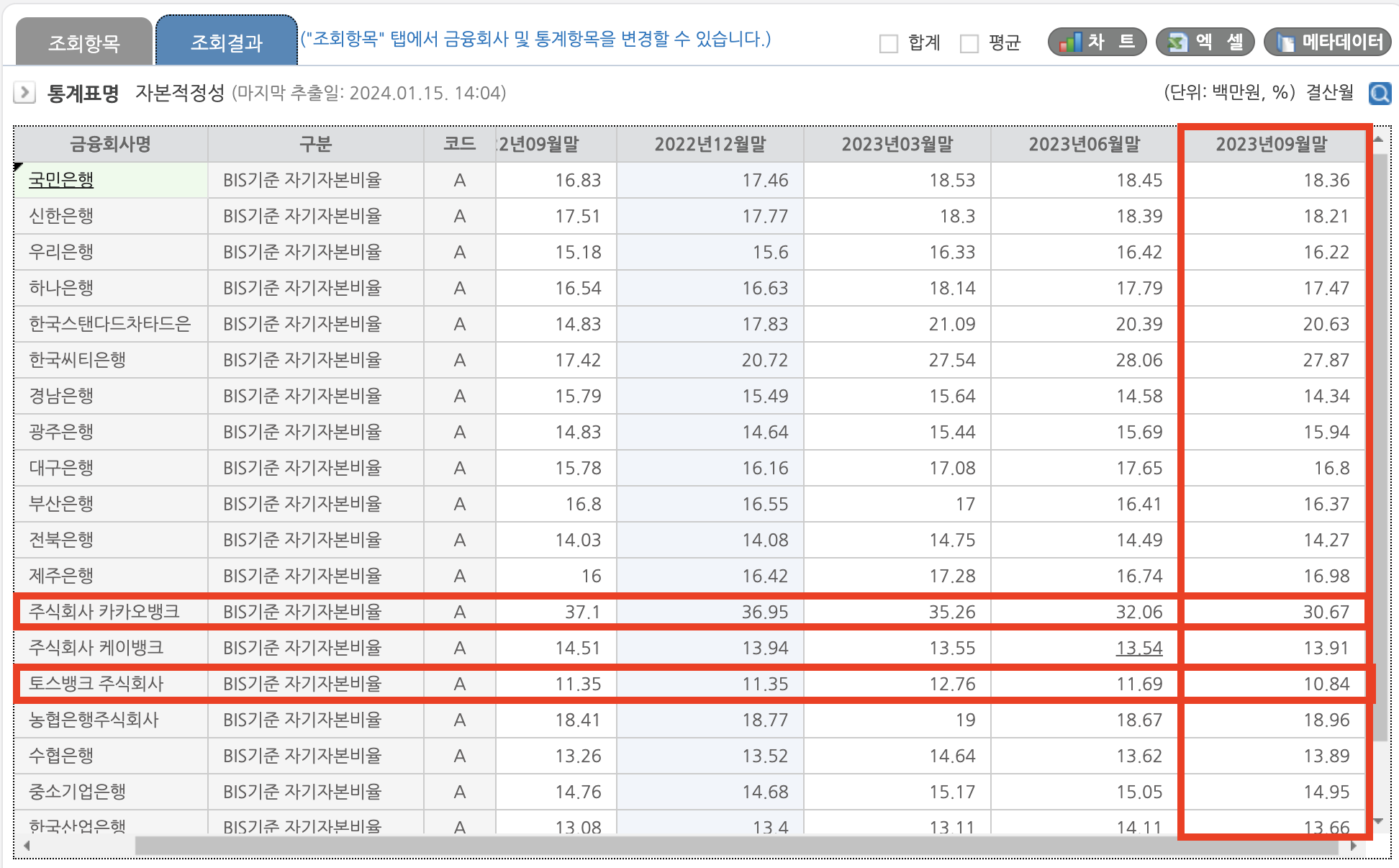
Task: Open the 국민은행 link
Action: [x=60, y=181]
